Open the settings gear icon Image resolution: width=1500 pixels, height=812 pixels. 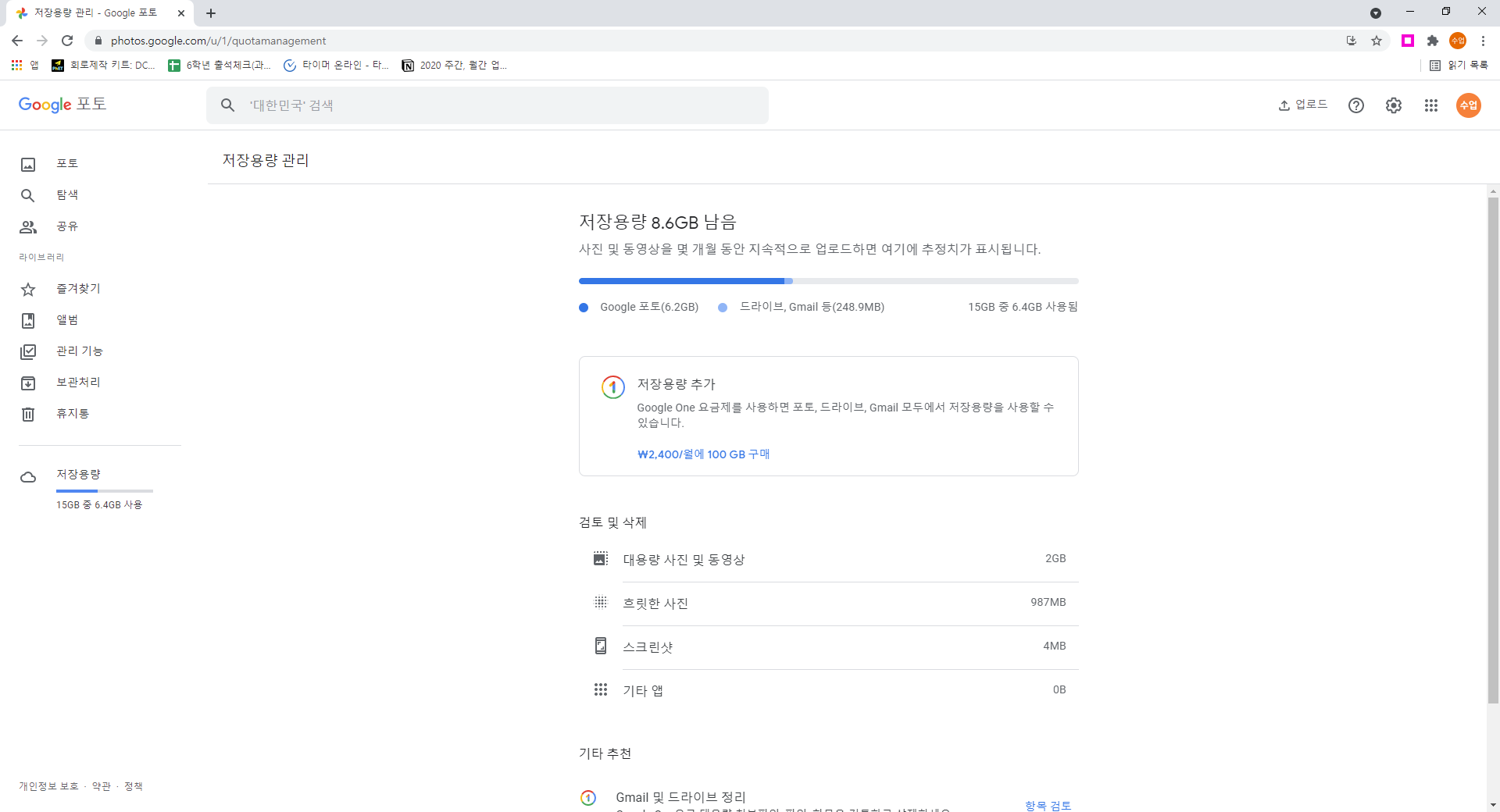tap(1394, 105)
